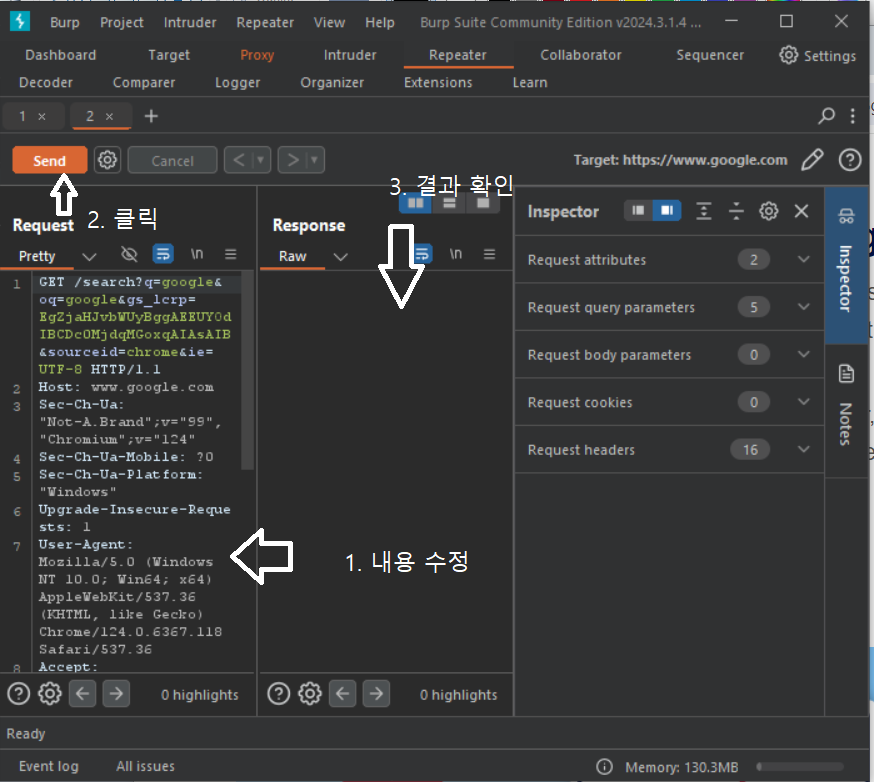Viewport: 874px width, 782px height.
Task: Open the Response search settings gear
Action: click(310, 694)
